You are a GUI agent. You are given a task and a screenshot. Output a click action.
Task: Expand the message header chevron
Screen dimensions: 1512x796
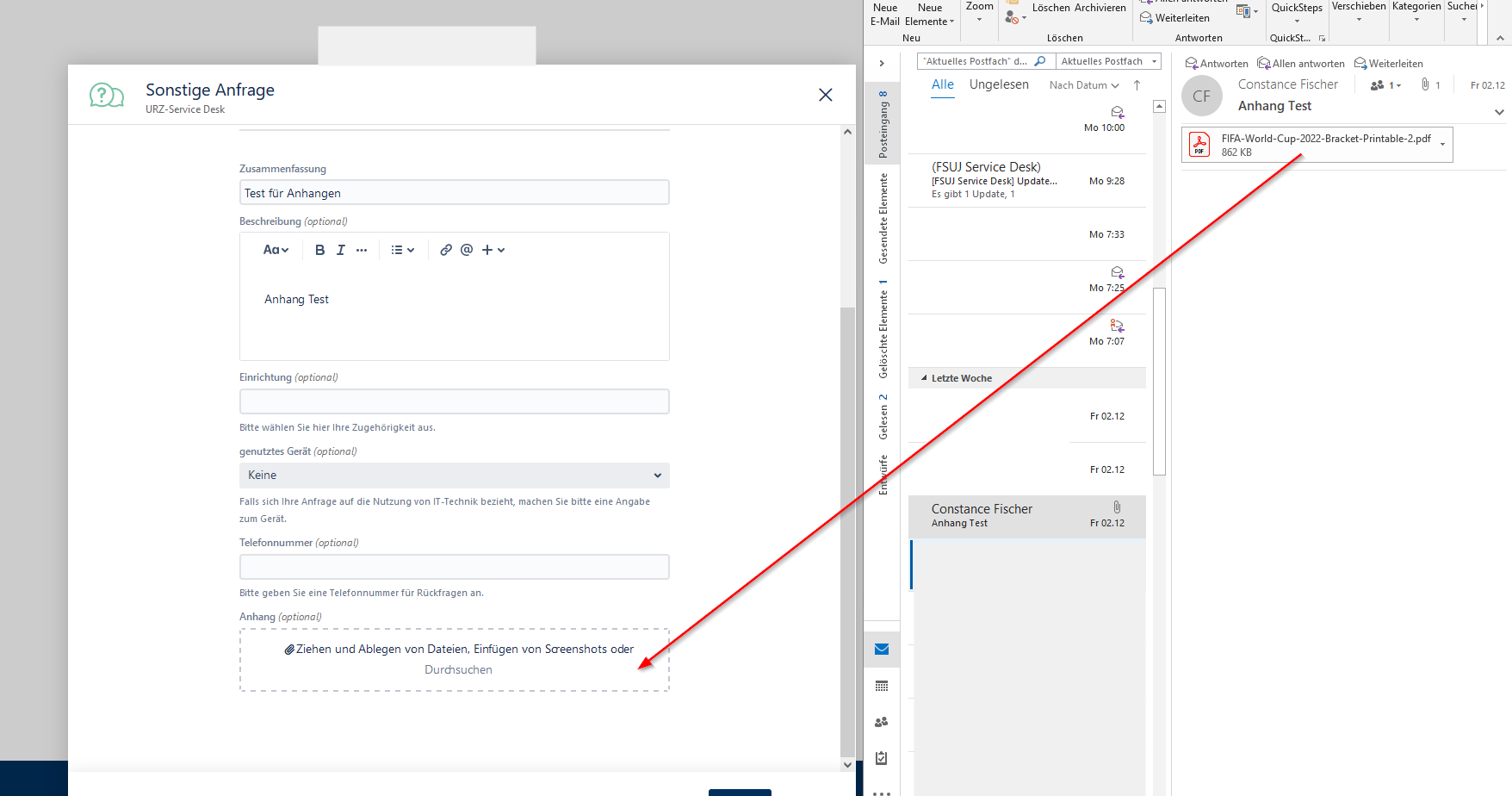coord(1499,112)
